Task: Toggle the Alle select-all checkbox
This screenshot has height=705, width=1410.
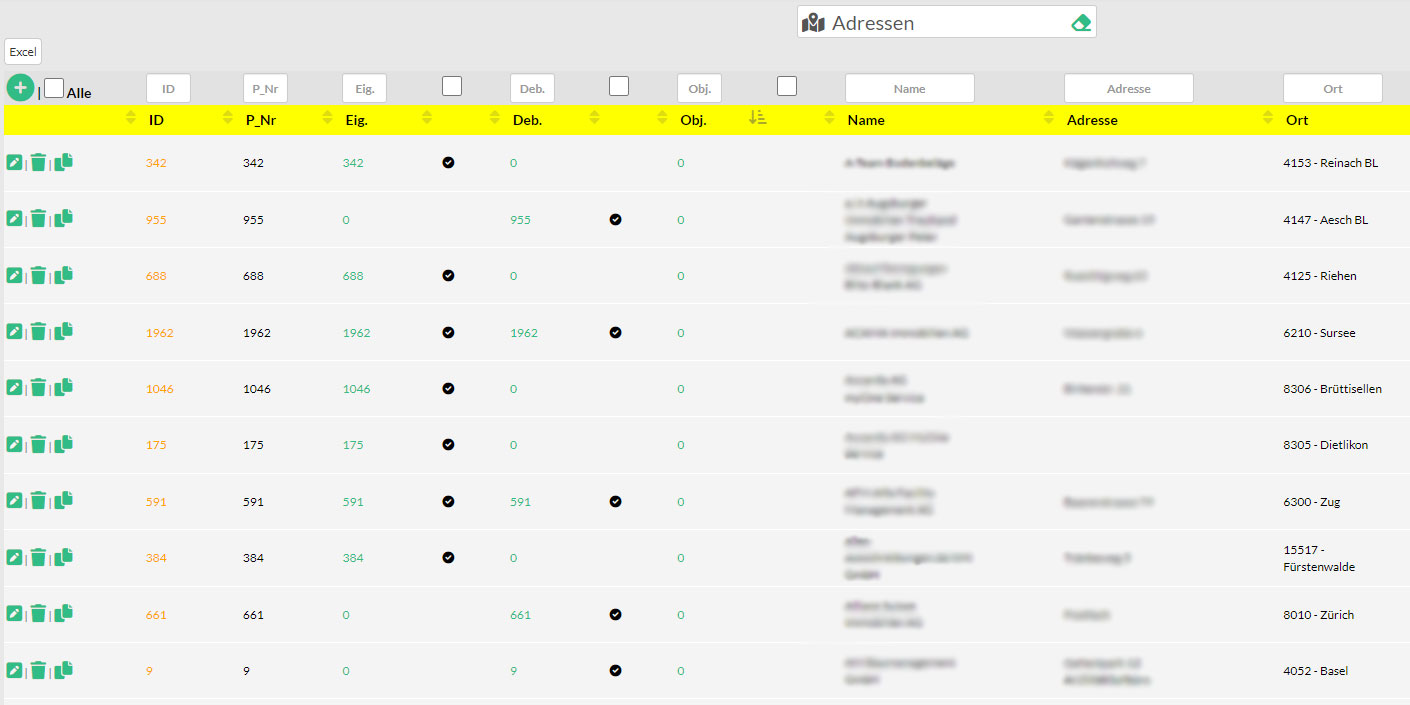Action: tap(54, 89)
